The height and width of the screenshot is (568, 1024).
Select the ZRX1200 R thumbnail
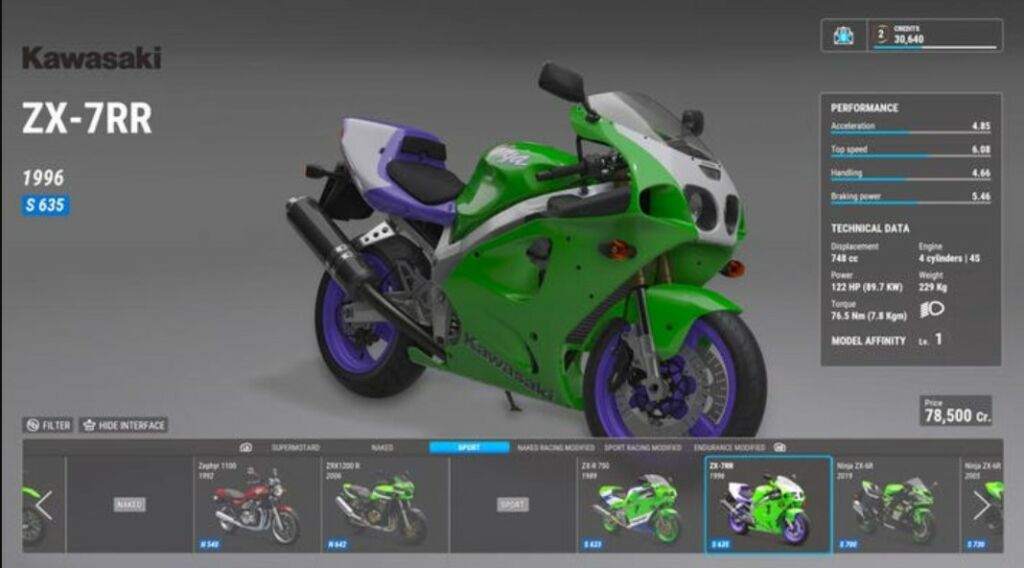click(x=385, y=504)
